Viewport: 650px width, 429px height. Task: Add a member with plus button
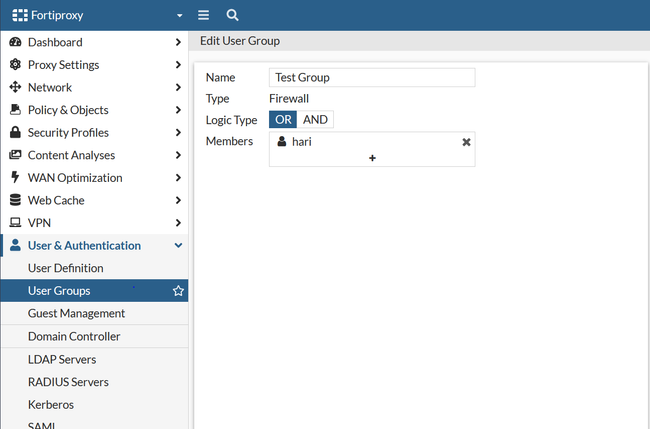tap(372, 158)
